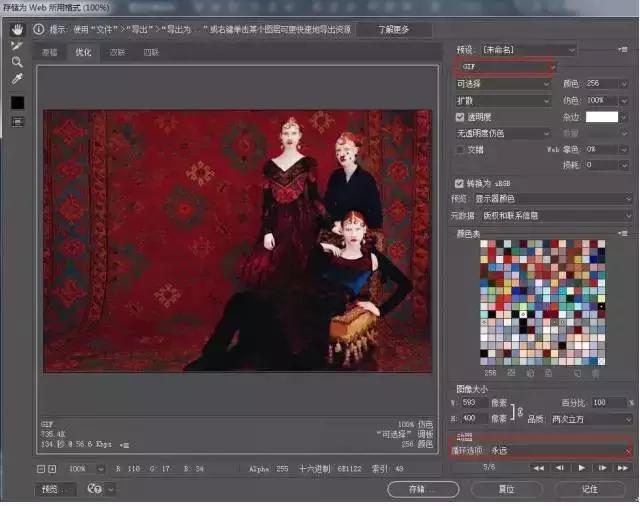This screenshot has width=640, height=506.
Task: Open the GIF file format dropdown
Action: (x=506, y=67)
